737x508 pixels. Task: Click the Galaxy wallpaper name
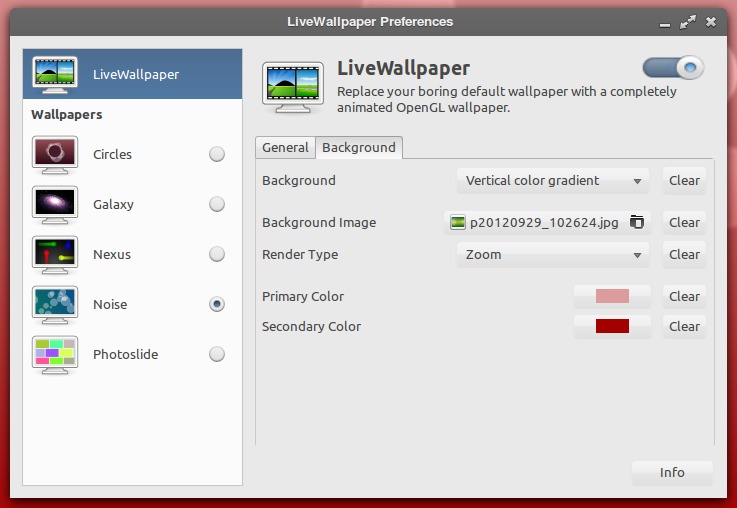click(113, 205)
